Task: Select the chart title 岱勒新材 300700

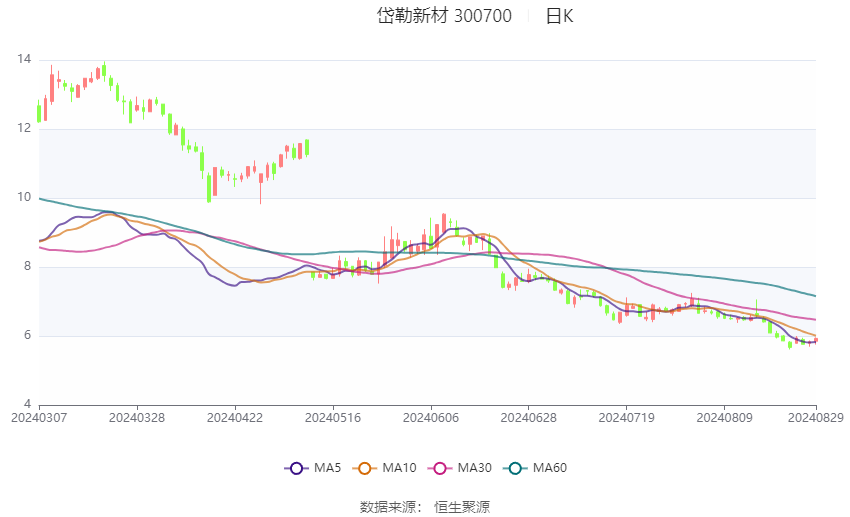Action: (444, 16)
